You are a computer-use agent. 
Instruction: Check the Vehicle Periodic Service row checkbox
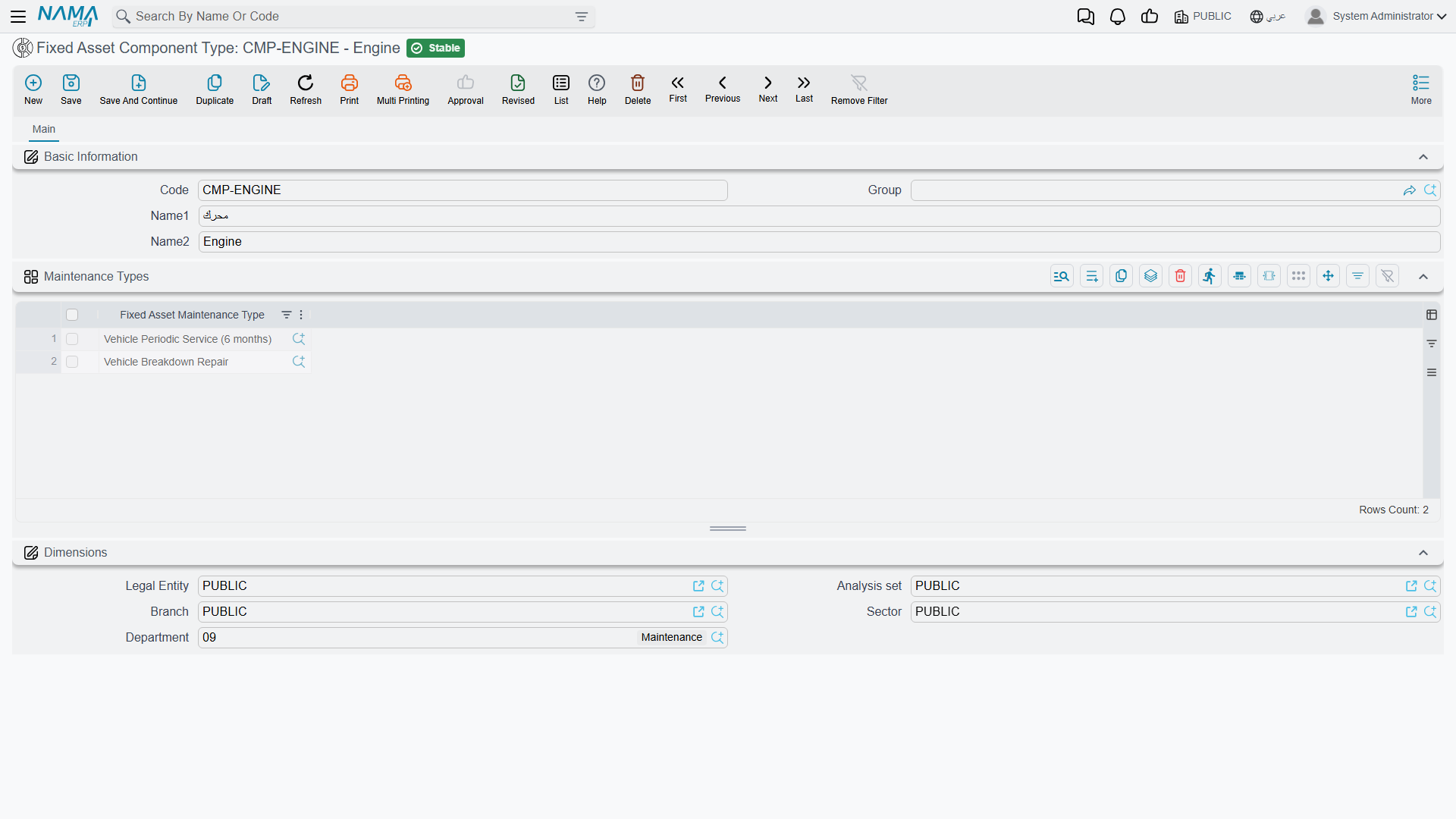tap(72, 339)
